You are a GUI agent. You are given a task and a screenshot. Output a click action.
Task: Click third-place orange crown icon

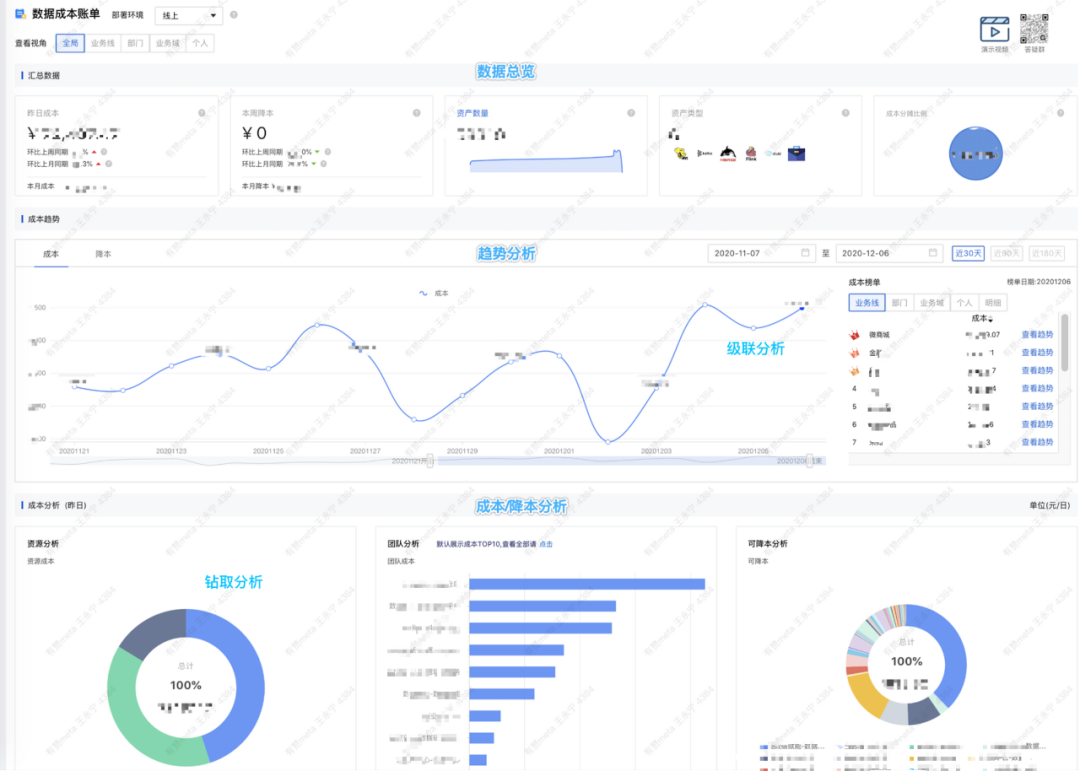pyautogui.click(x=855, y=371)
